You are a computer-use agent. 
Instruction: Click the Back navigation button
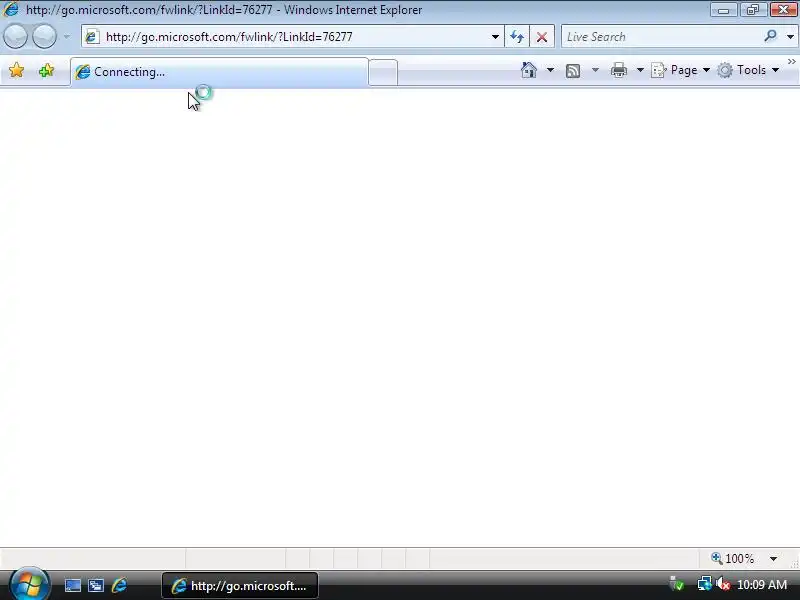pos(15,37)
